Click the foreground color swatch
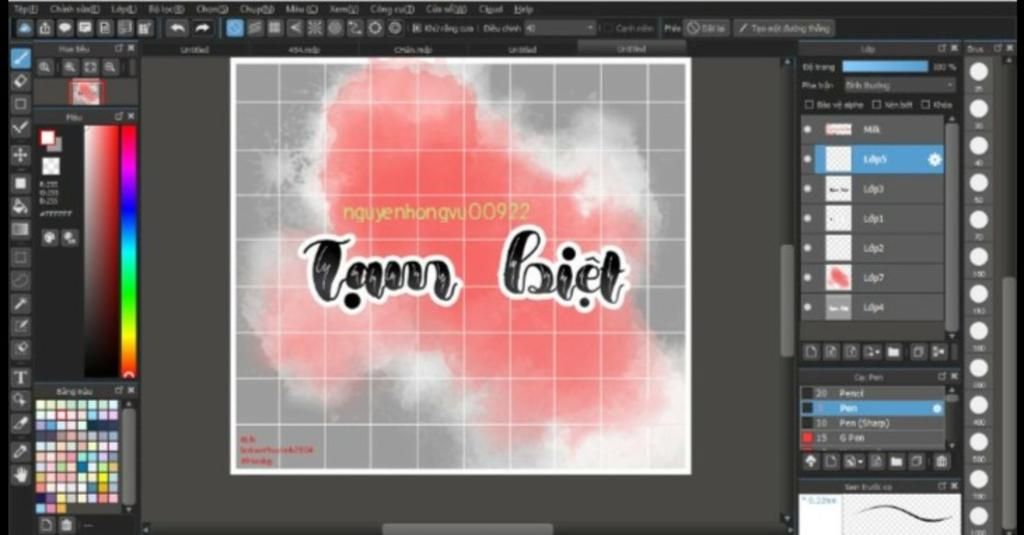 tap(47, 137)
